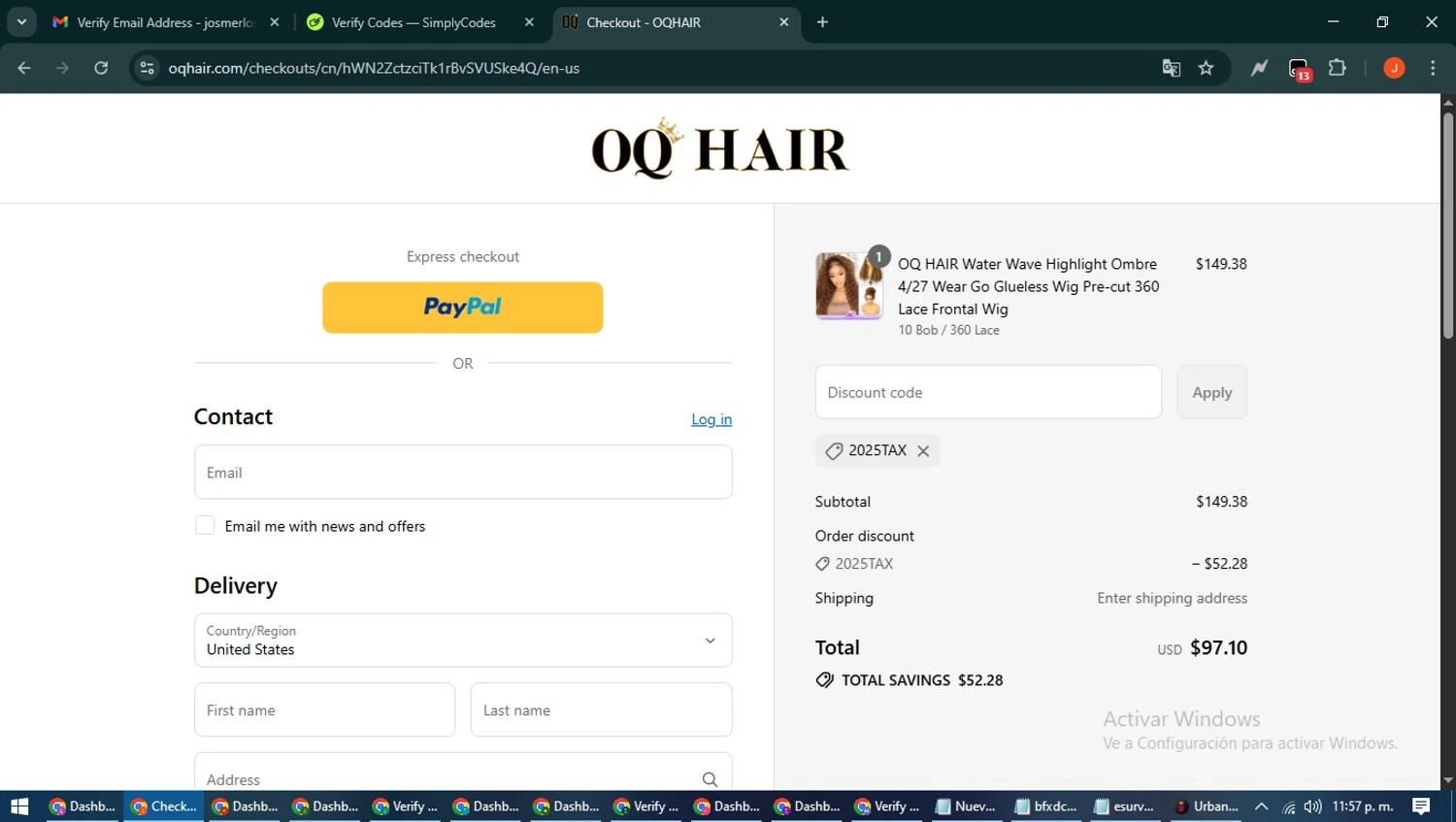Click the TOTAL SAVINGS $52.28 text
The image size is (1456, 822).
click(922, 680)
